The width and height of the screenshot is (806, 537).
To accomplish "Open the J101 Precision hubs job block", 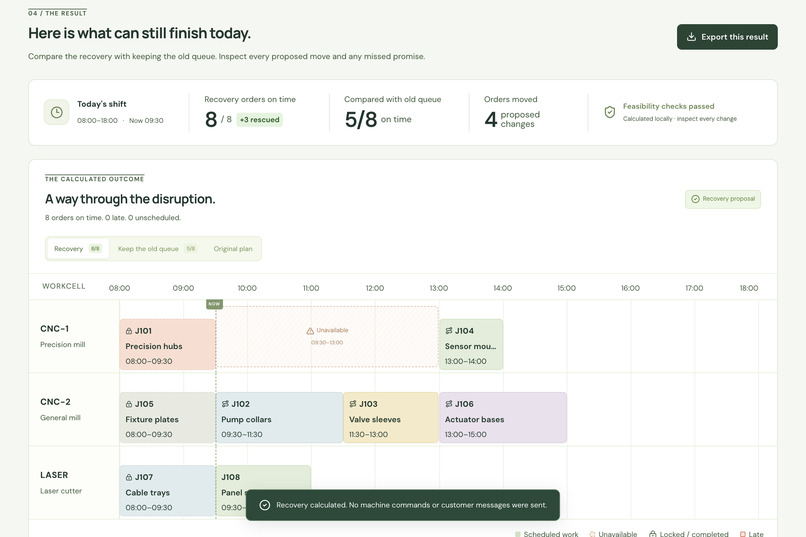I will coord(168,345).
